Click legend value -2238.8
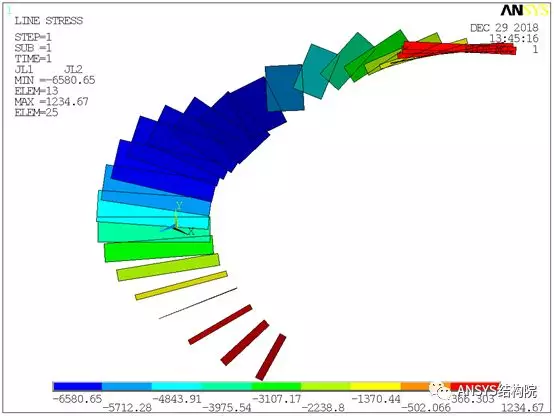This screenshot has width=554, height=416. [x=323, y=408]
